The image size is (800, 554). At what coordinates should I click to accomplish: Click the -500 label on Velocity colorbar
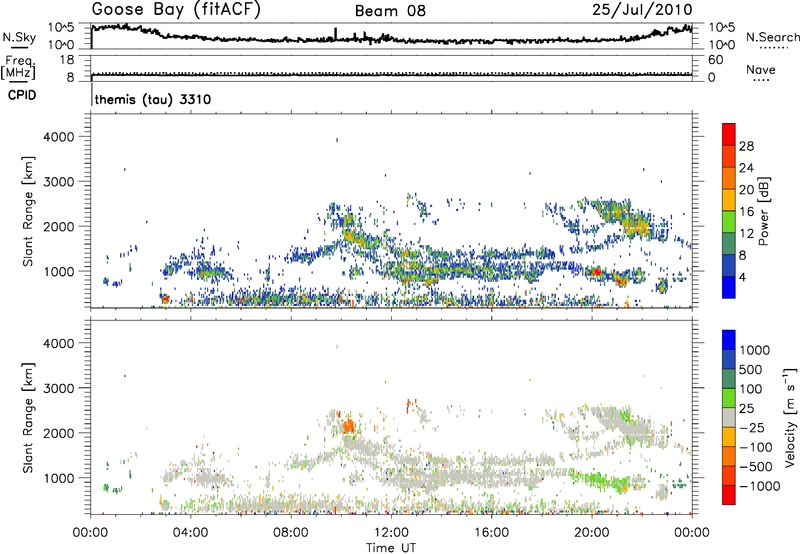tap(755, 467)
